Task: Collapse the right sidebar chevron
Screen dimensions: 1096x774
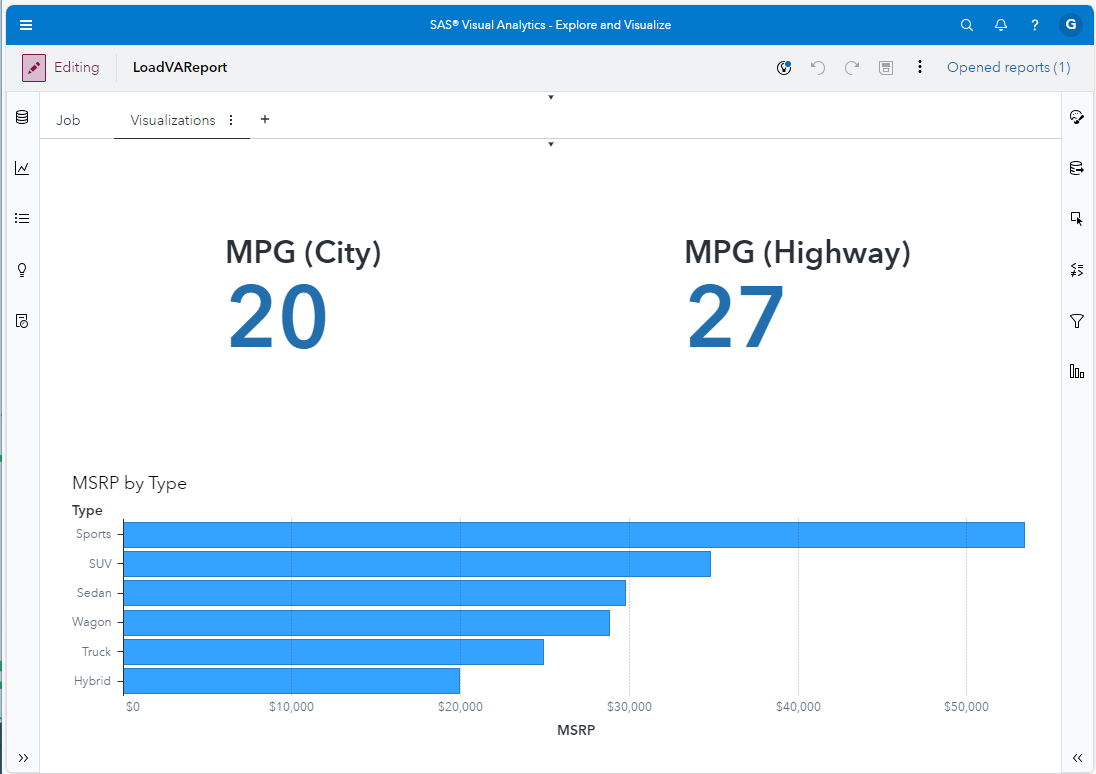Action: coord(1077,758)
